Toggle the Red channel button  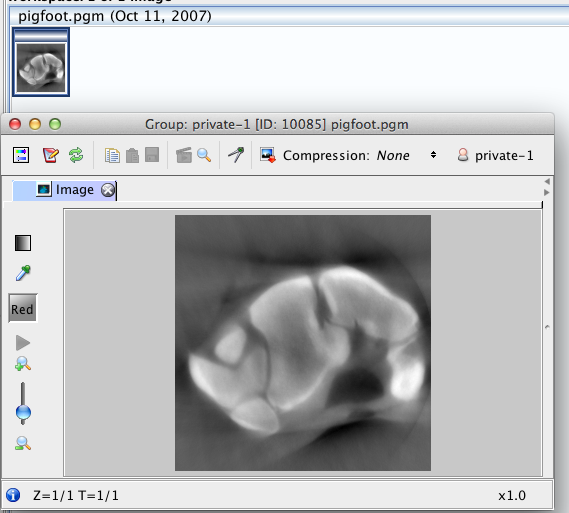tap(22, 309)
